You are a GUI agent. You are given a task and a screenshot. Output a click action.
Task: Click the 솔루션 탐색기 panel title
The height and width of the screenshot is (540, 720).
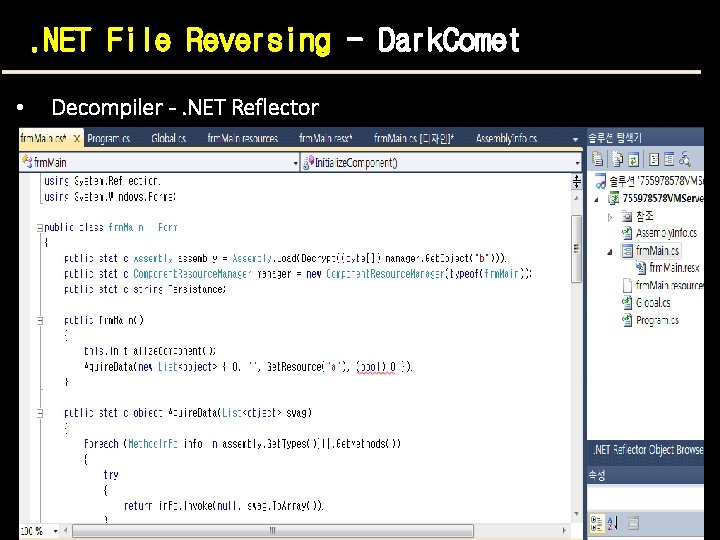click(x=614, y=137)
